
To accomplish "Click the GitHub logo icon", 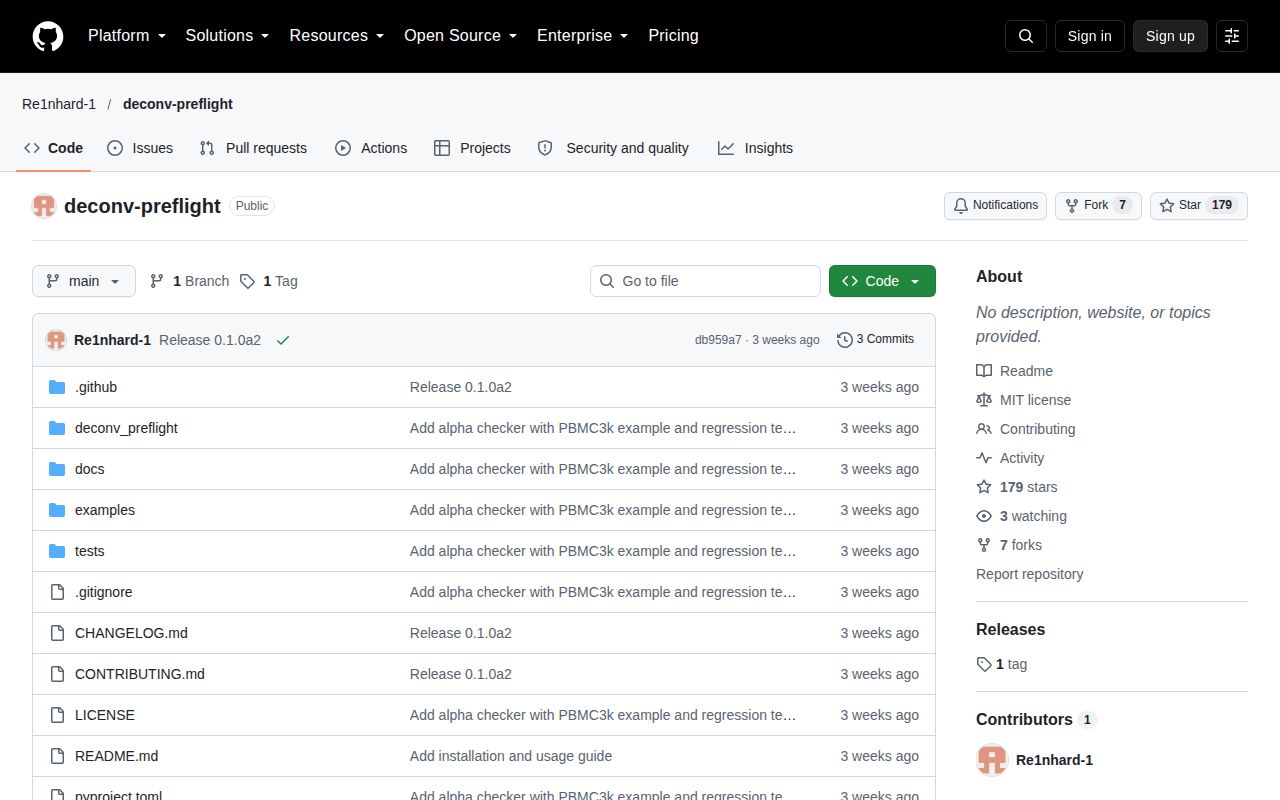I will click(48, 36).
